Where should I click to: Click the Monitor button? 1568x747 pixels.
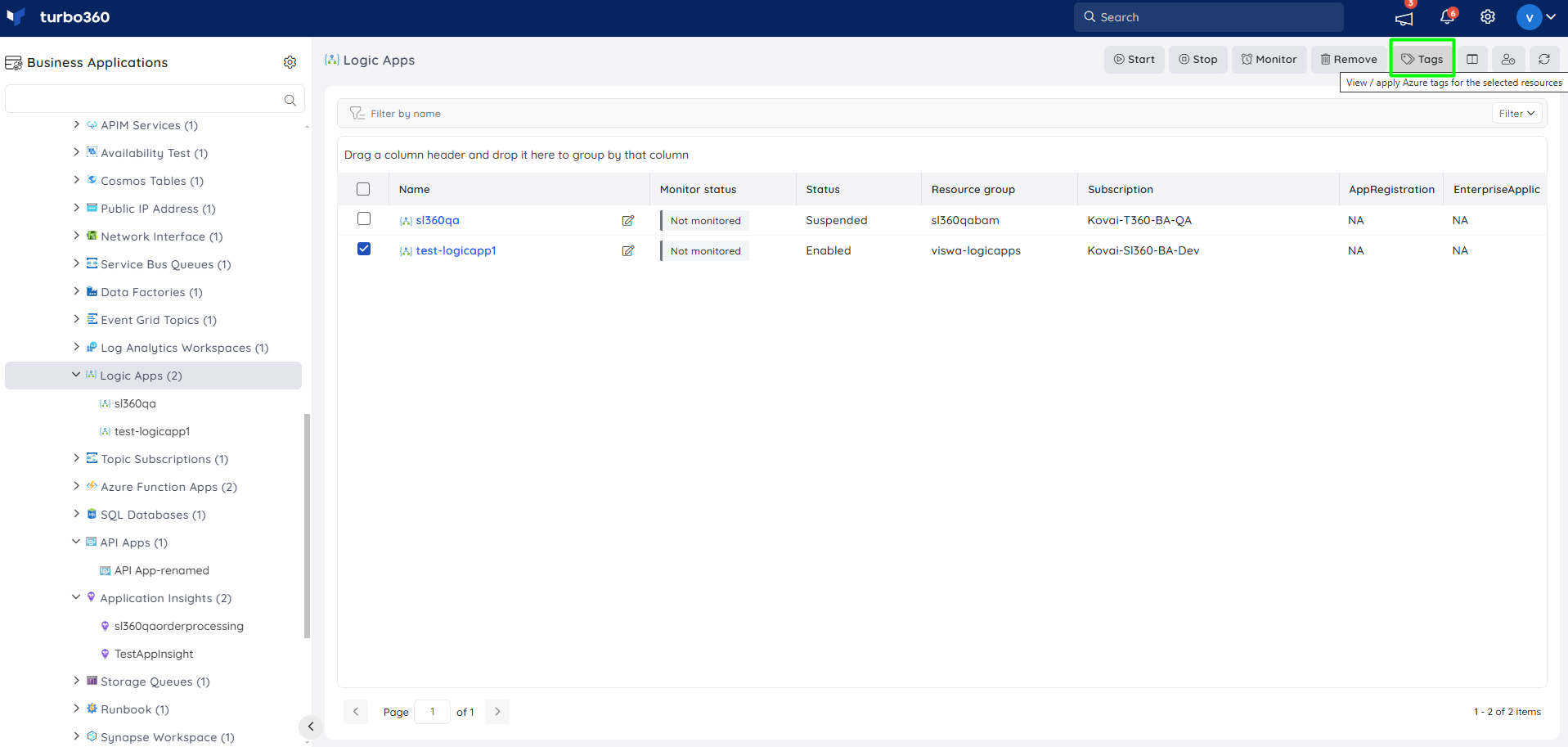point(1269,59)
